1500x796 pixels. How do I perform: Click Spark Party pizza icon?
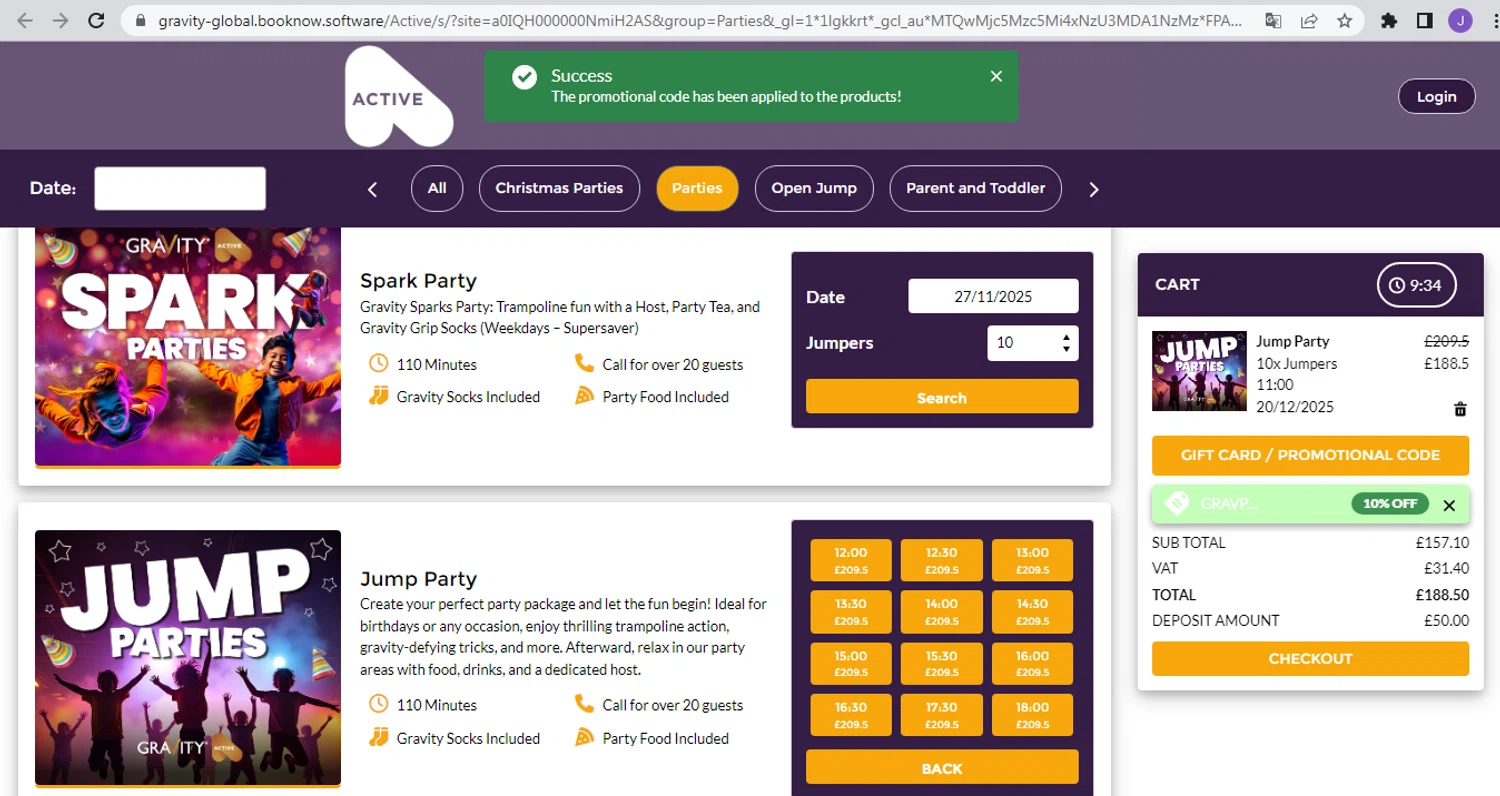(585, 396)
